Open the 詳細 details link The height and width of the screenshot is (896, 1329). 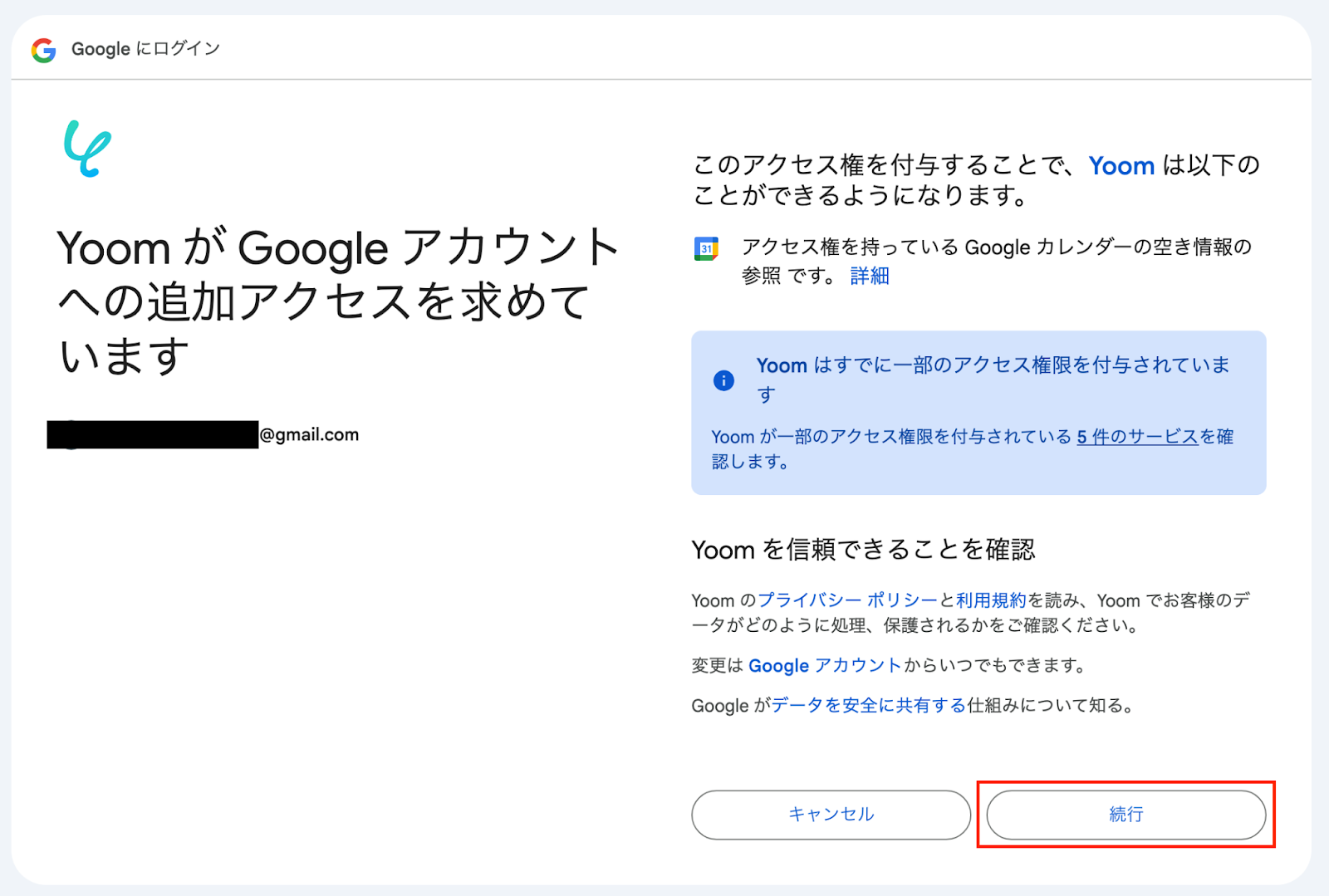(870, 276)
